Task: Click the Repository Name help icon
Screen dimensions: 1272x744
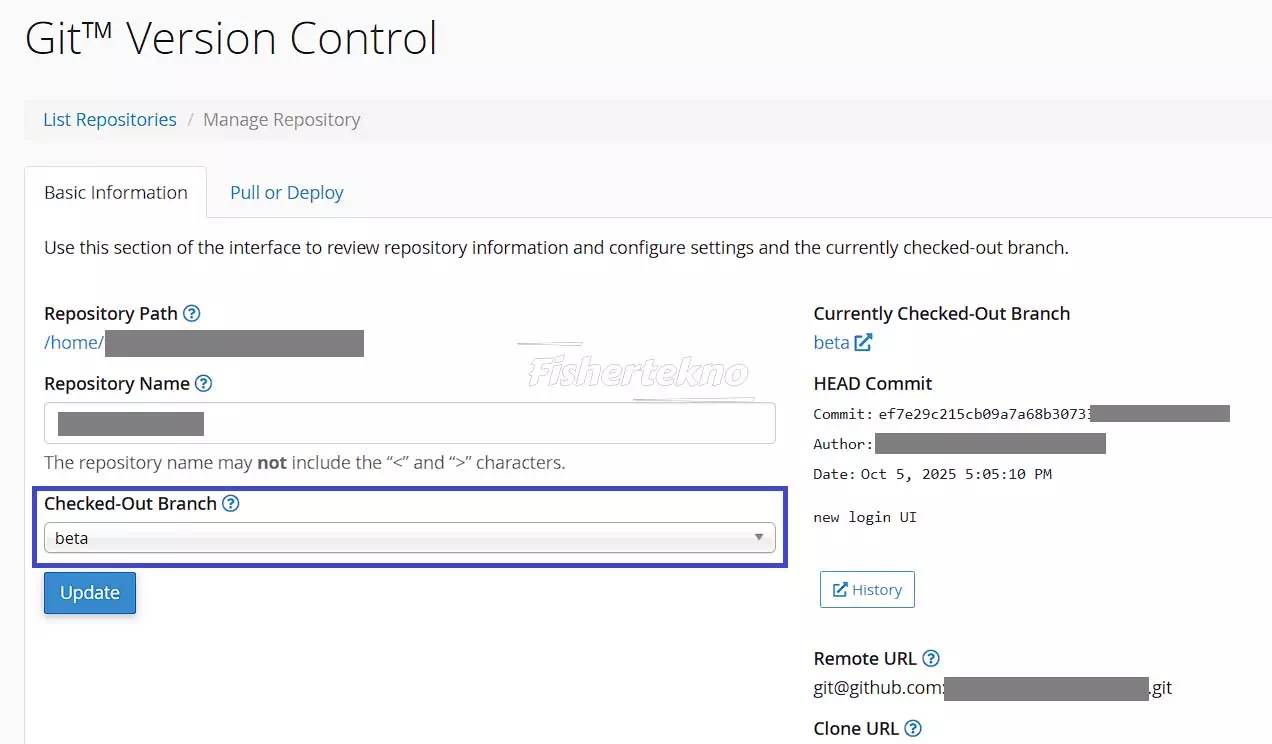Action: [203, 384]
